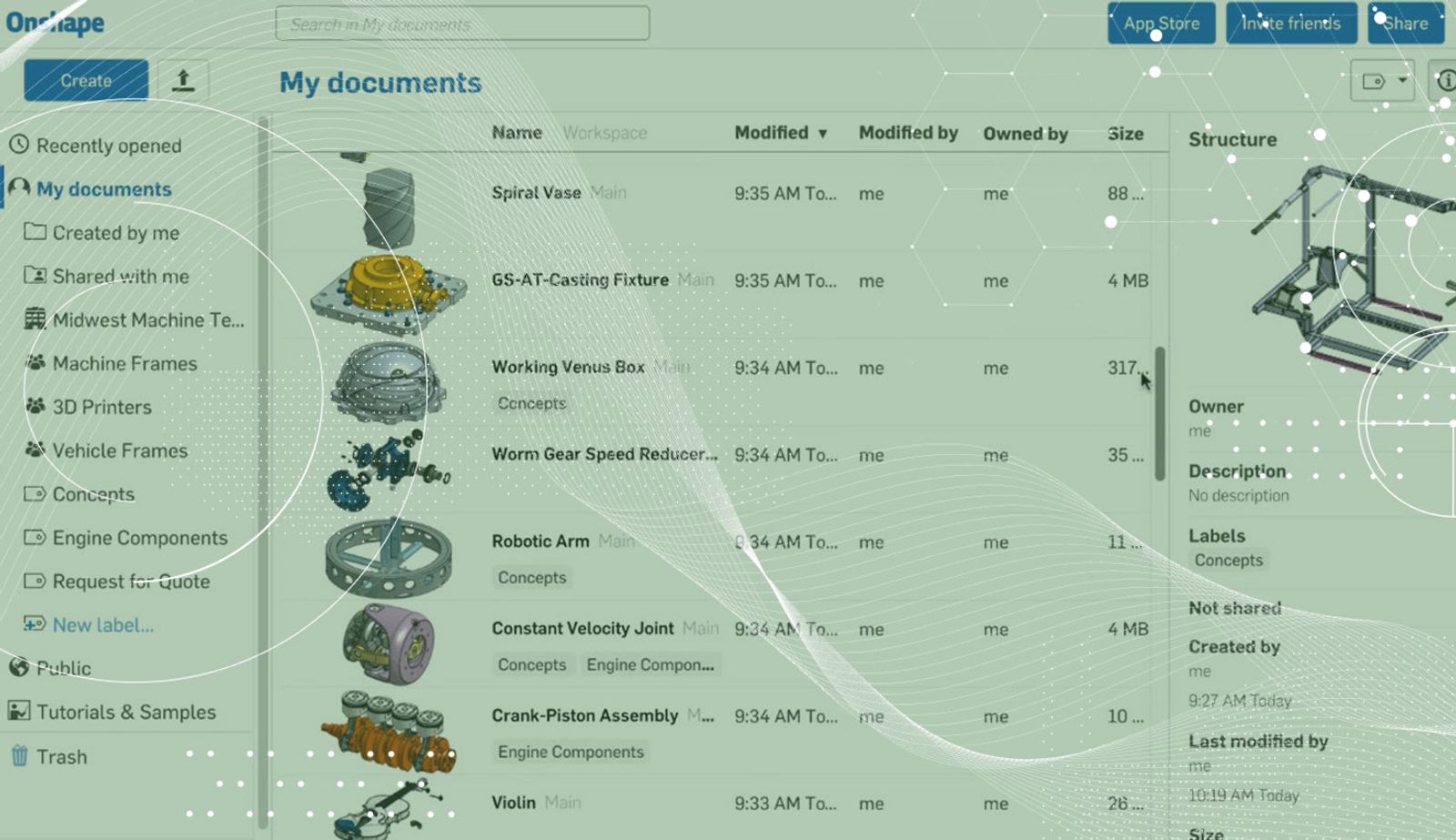Open the App Store
Image resolution: width=1456 pixels, height=840 pixels.
(1160, 24)
